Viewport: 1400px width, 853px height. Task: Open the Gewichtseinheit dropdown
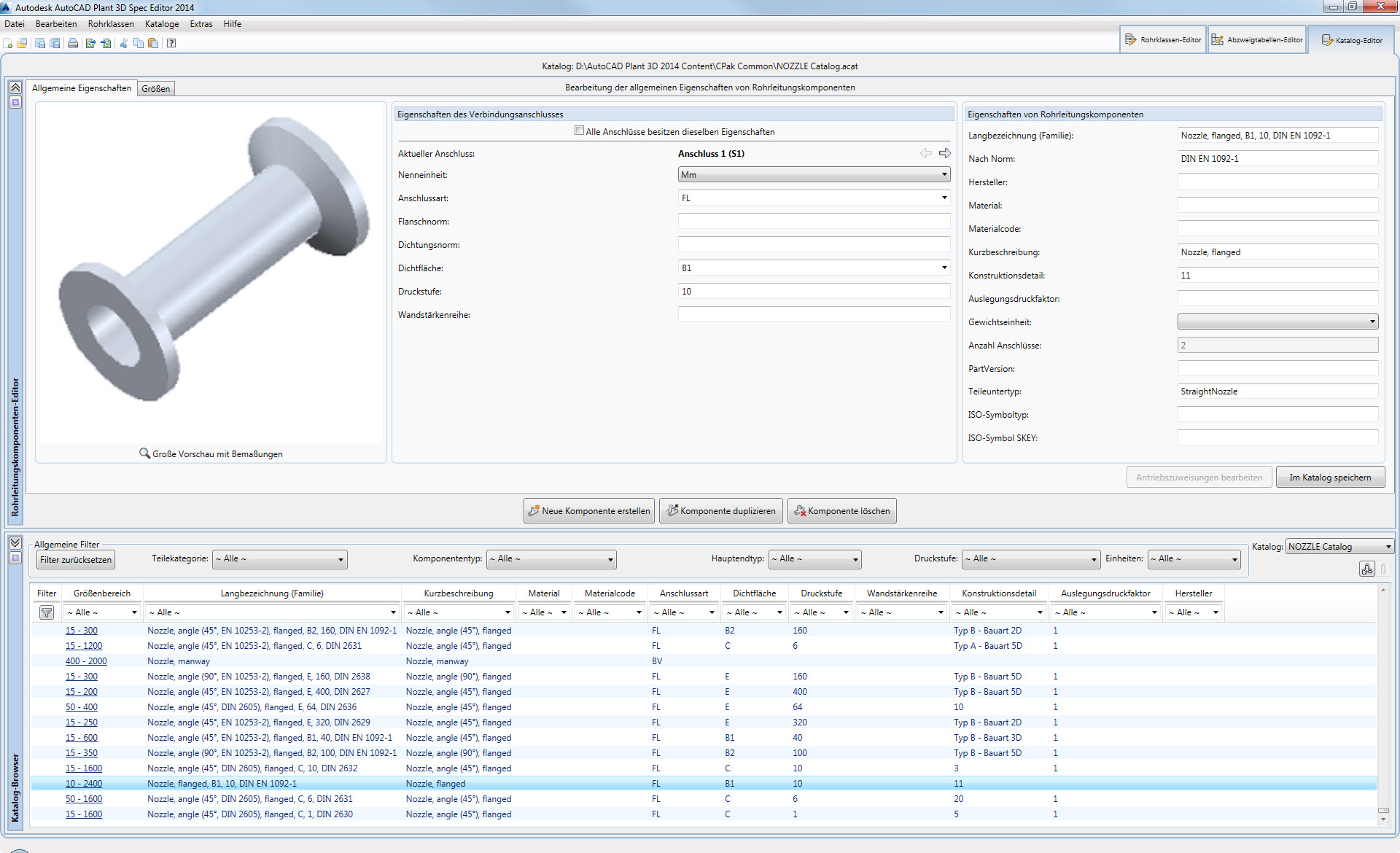coord(1277,322)
